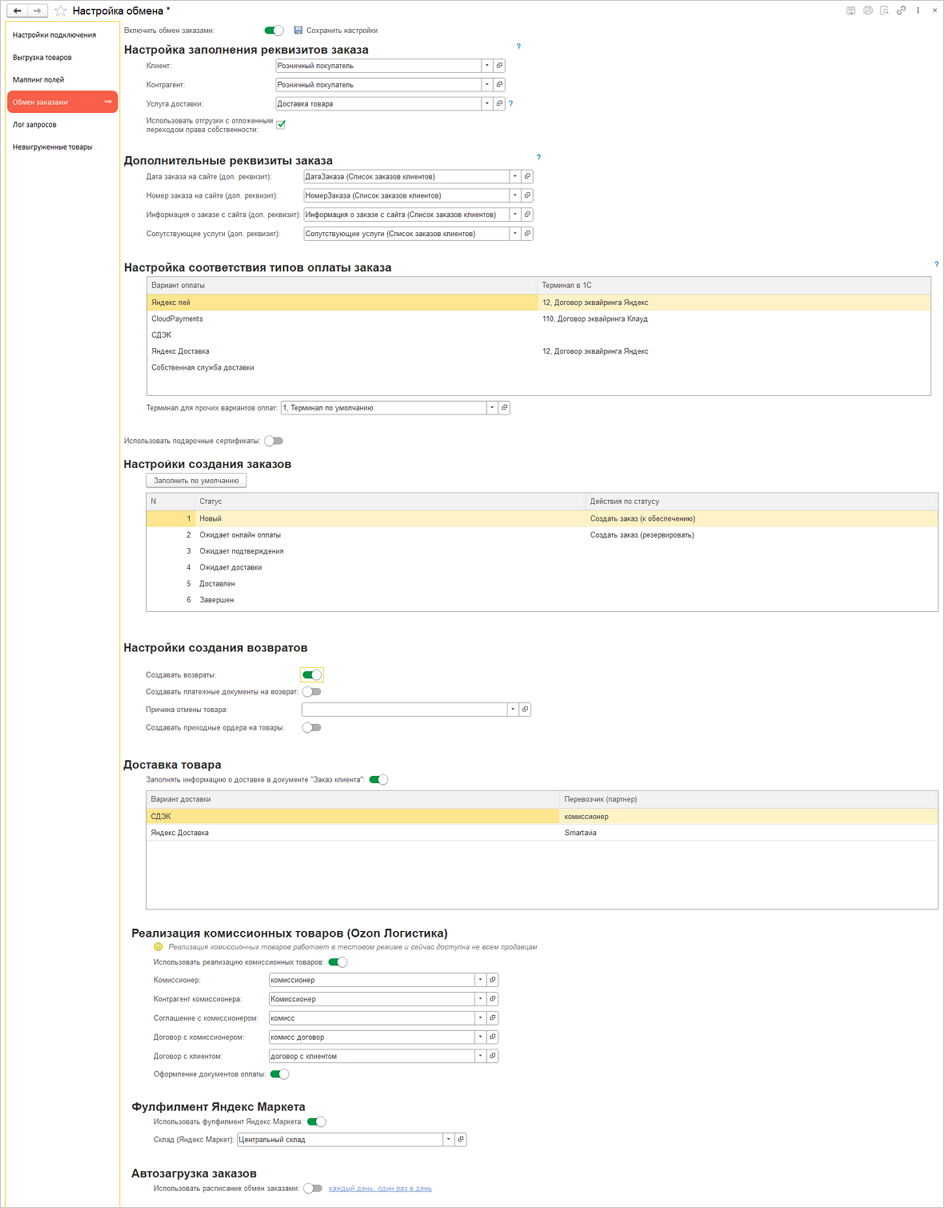Open linked item icon for Склад (Яндекс Маркет)

pyautogui.click(x=460, y=1140)
